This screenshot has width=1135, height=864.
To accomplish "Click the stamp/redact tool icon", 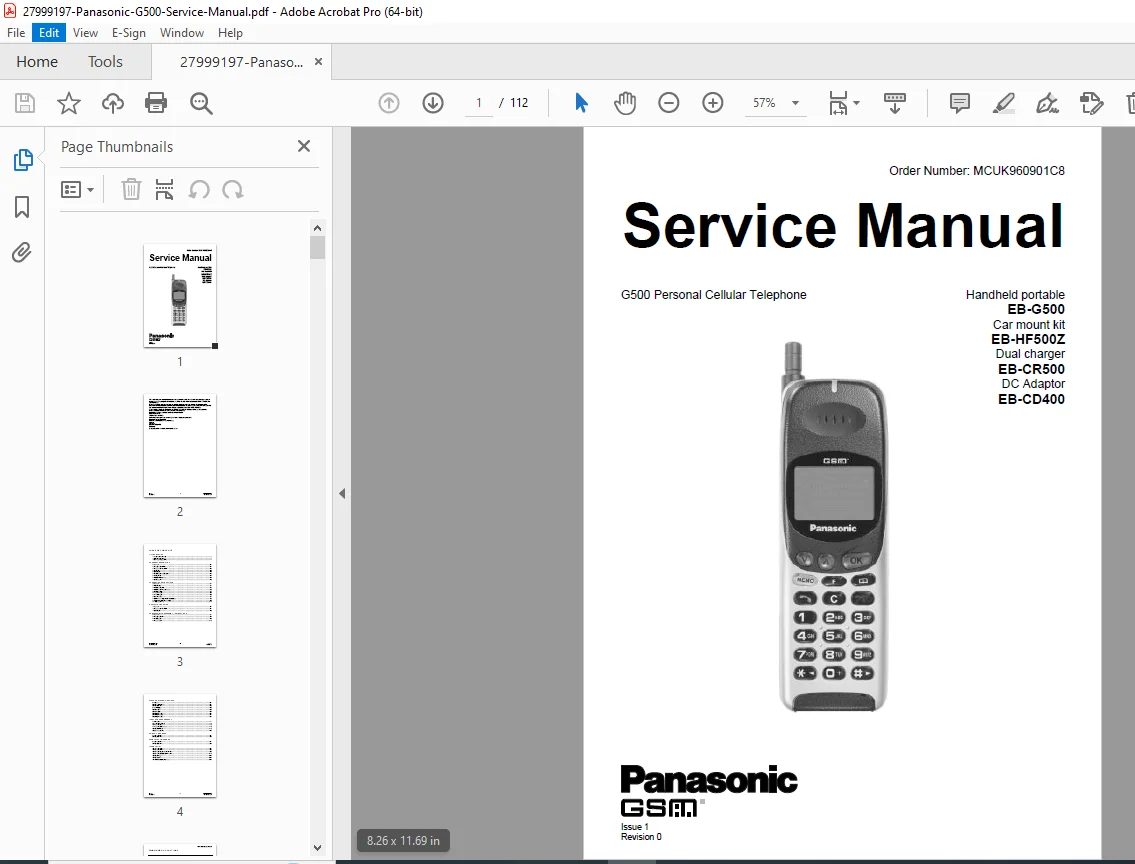I will [1091, 103].
